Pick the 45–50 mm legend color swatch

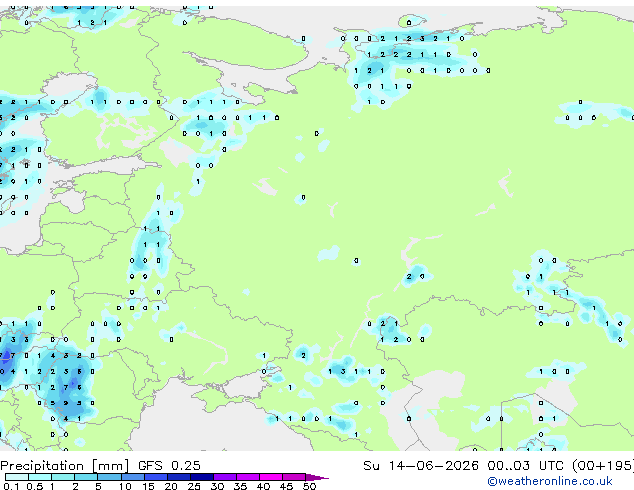[x=294, y=477]
